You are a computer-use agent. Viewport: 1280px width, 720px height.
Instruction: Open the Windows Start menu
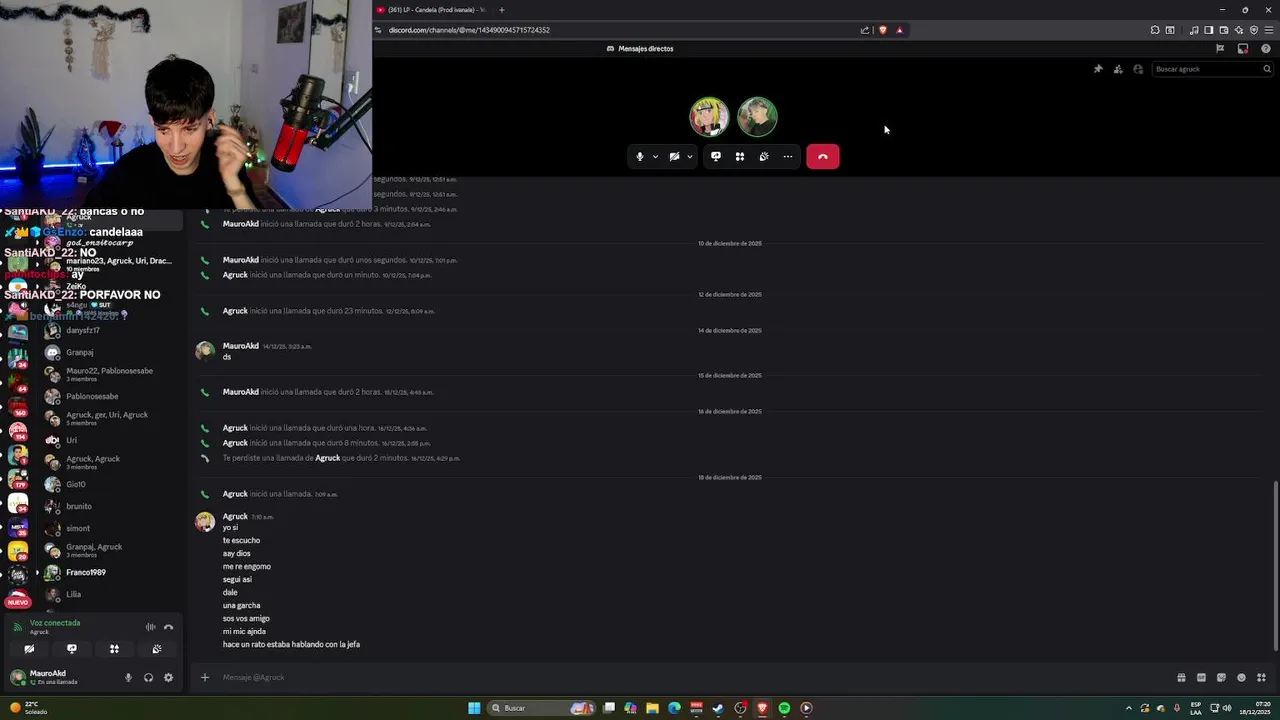click(x=474, y=708)
